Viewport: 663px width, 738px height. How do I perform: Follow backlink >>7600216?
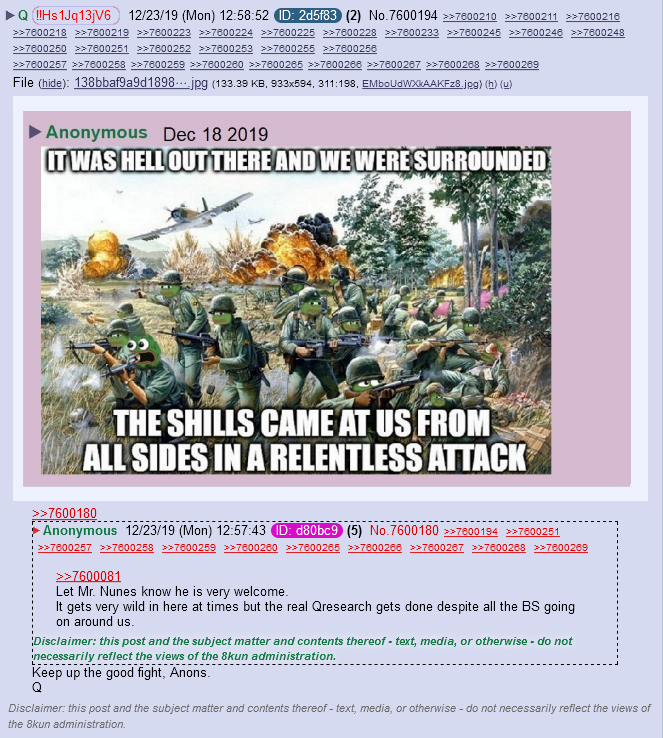(592, 17)
